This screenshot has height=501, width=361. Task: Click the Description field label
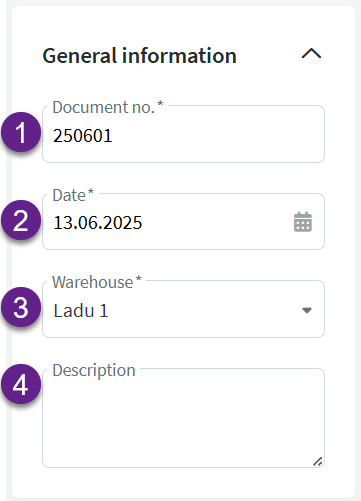94,371
